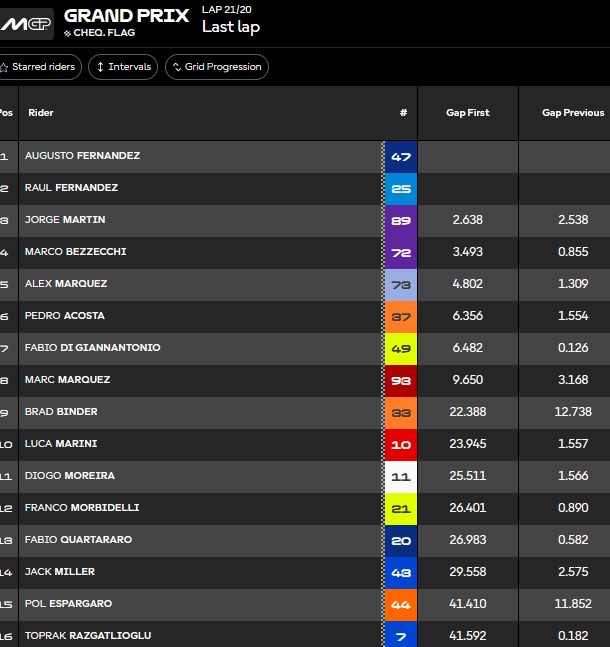Click number badge 43

tap(401, 573)
